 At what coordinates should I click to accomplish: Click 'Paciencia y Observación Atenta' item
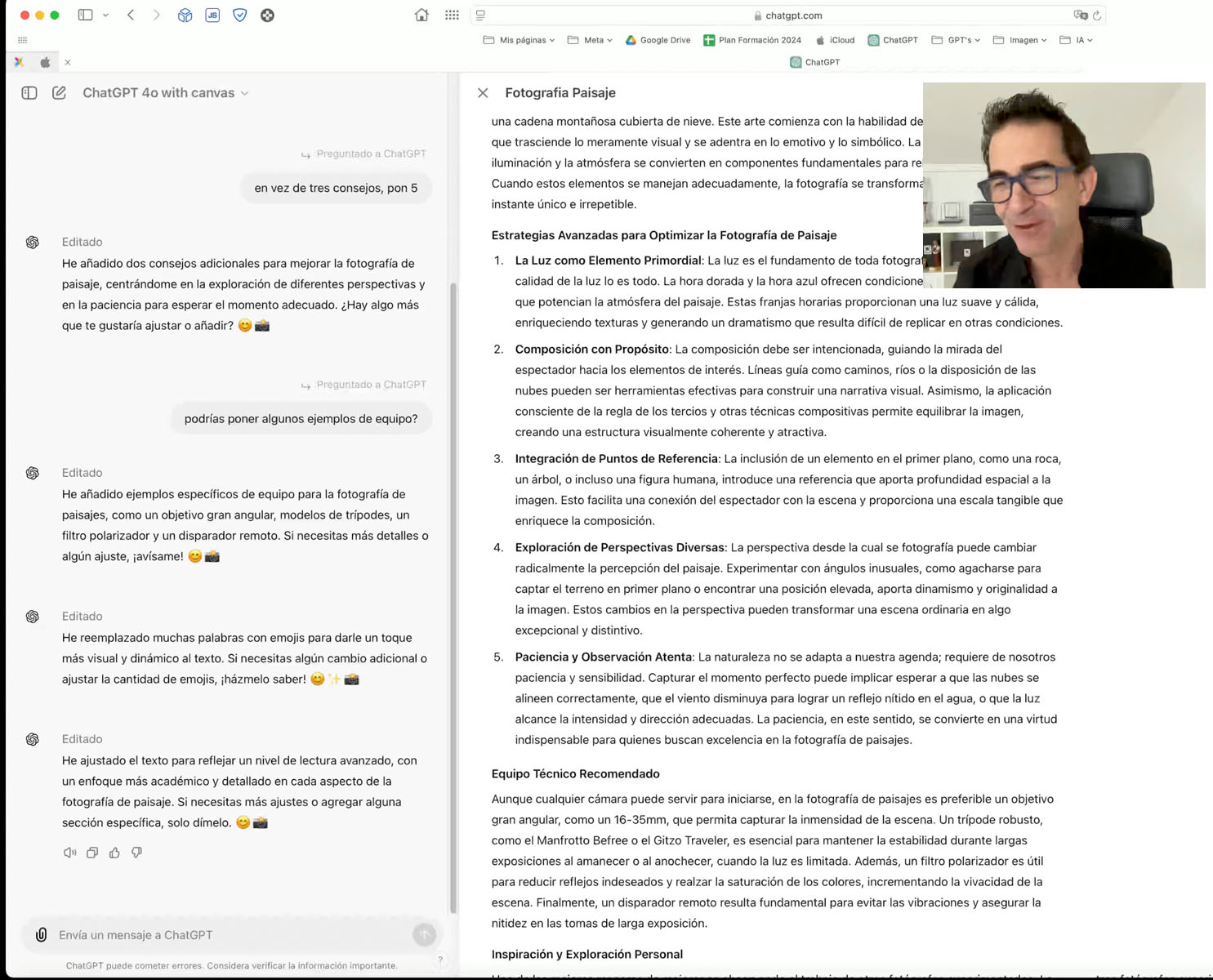tap(604, 657)
